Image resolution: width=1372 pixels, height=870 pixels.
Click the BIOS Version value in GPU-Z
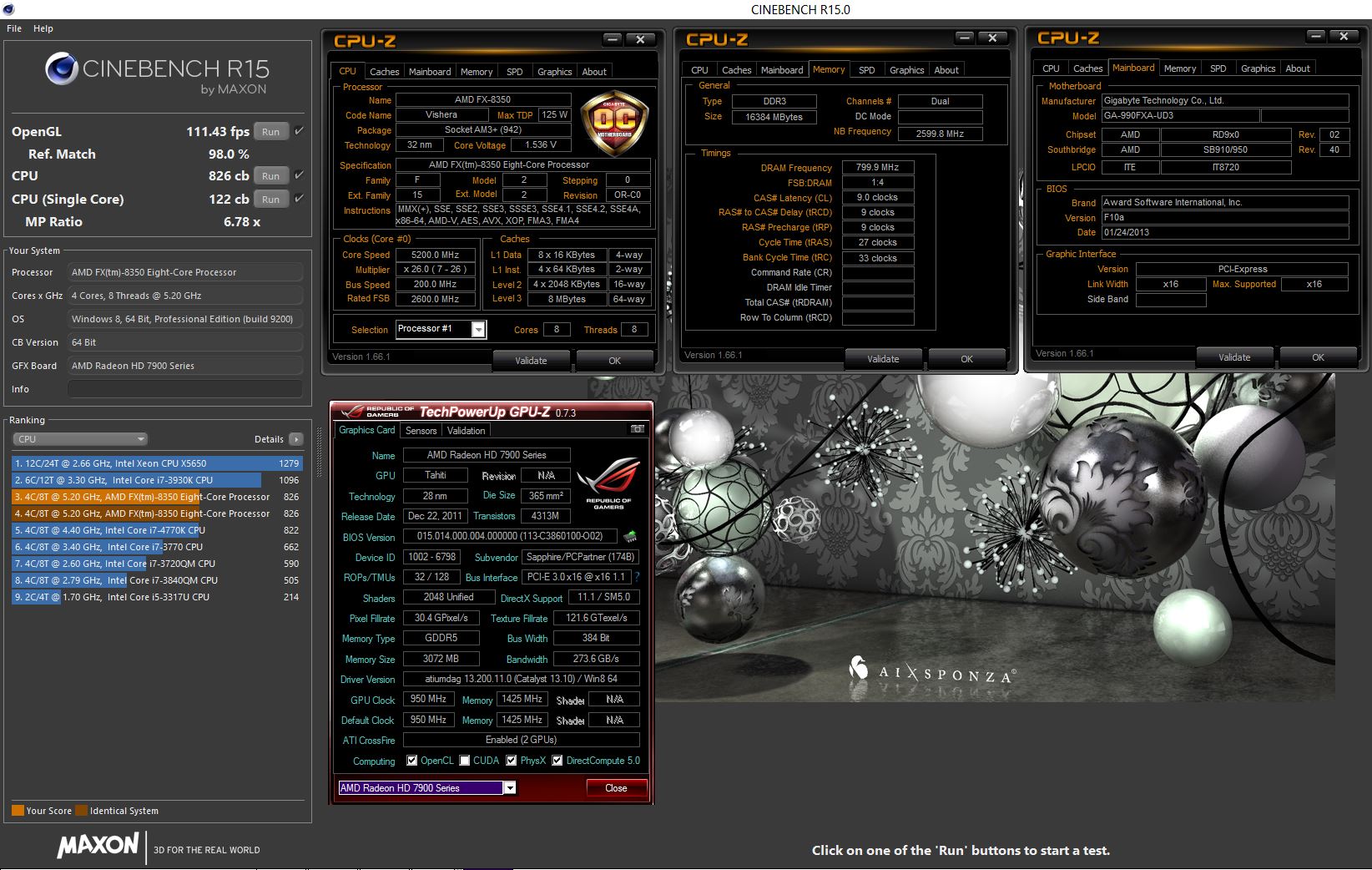click(x=510, y=536)
